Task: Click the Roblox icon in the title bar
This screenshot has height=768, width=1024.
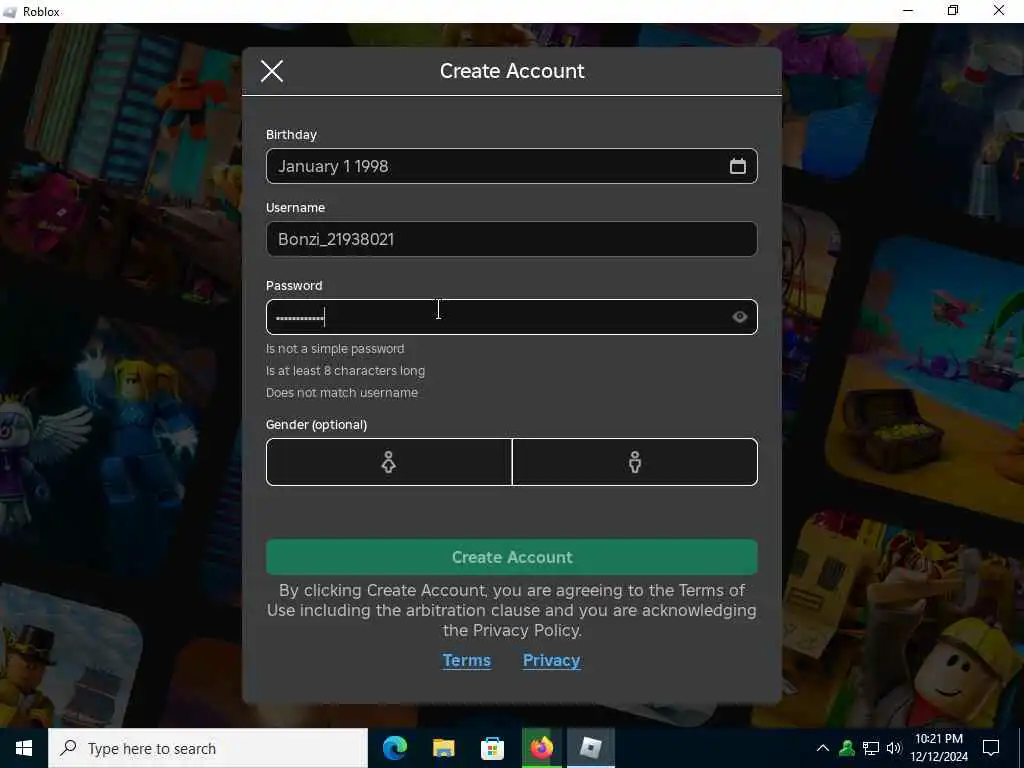Action: [x=9, y=12]
